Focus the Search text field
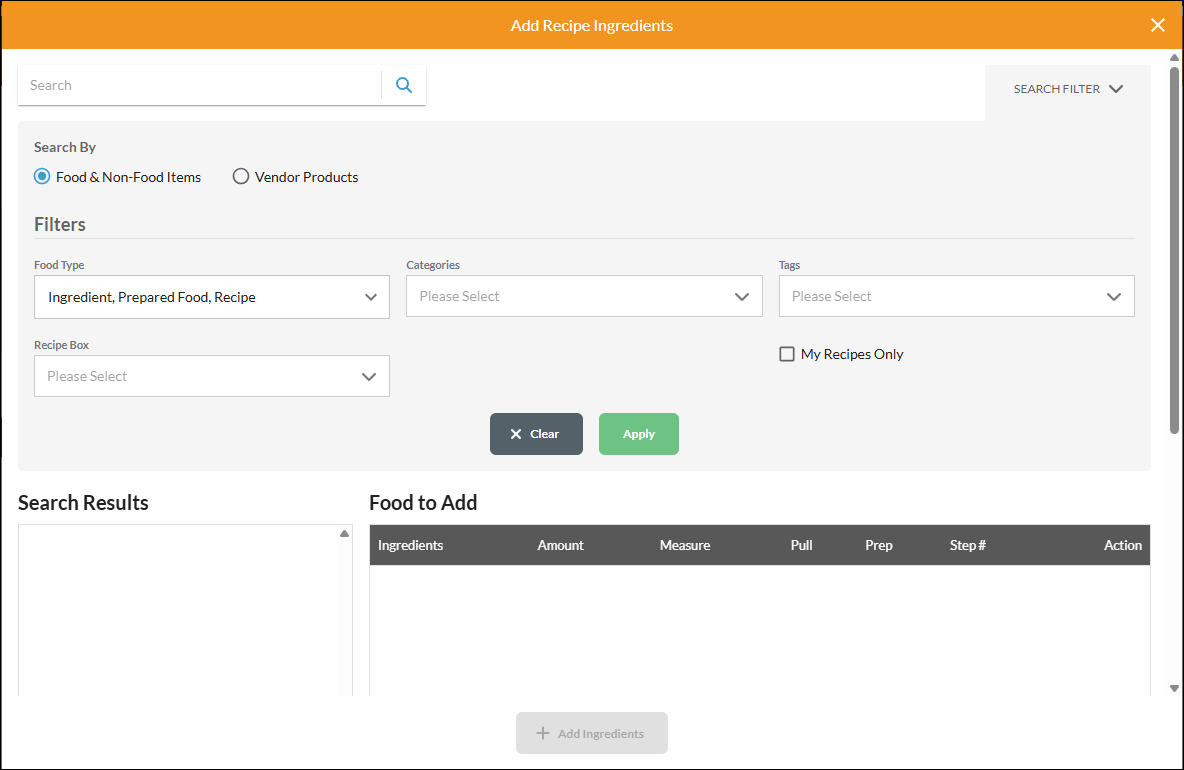1184x770 pixels. tap(200, 86)
